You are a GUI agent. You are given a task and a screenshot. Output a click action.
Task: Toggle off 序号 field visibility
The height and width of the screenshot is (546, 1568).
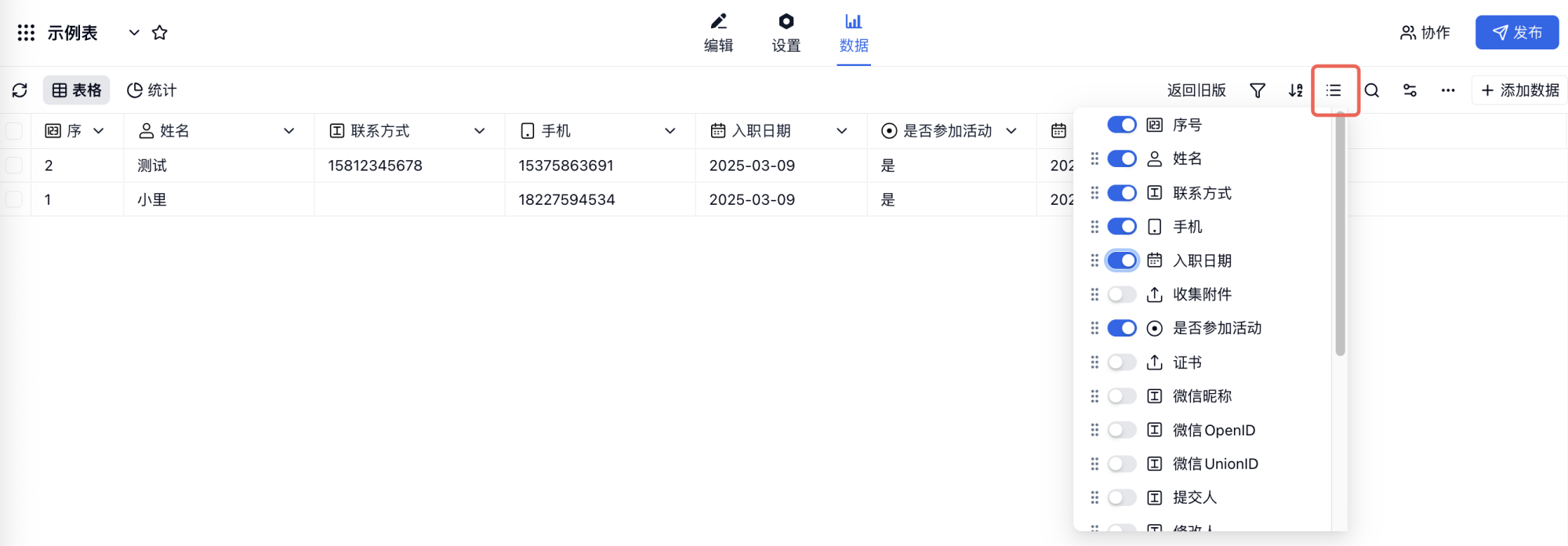pos(1122,125)
